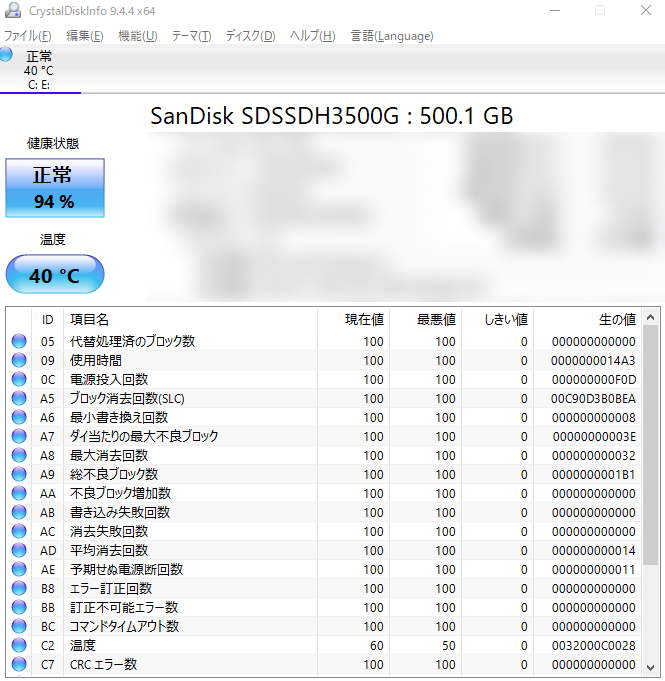Screen dimensions: 665x681
Task: Open the 編集(E) menu
Action: (x=85, y=36)
